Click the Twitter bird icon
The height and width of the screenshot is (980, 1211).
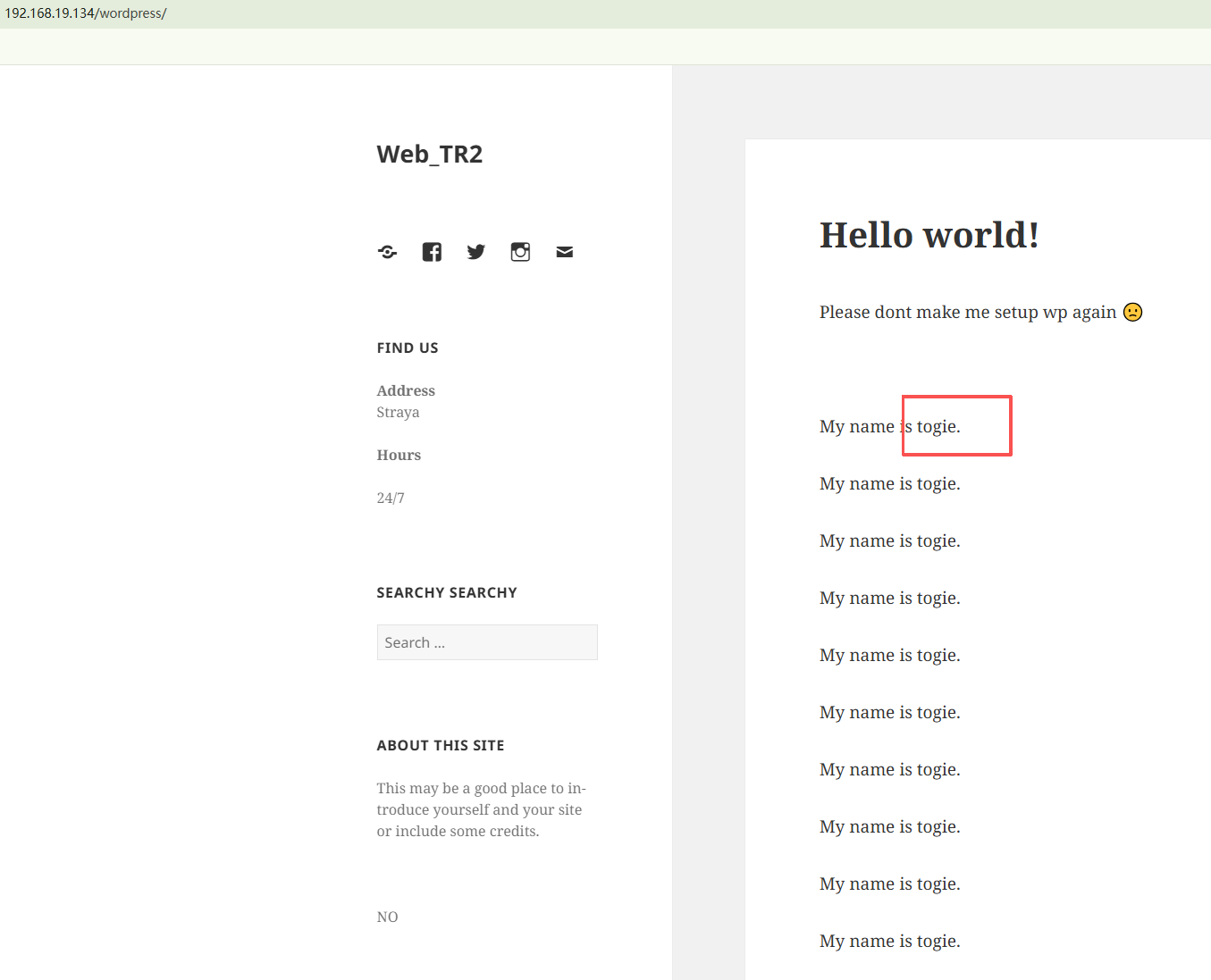[476, 252]
